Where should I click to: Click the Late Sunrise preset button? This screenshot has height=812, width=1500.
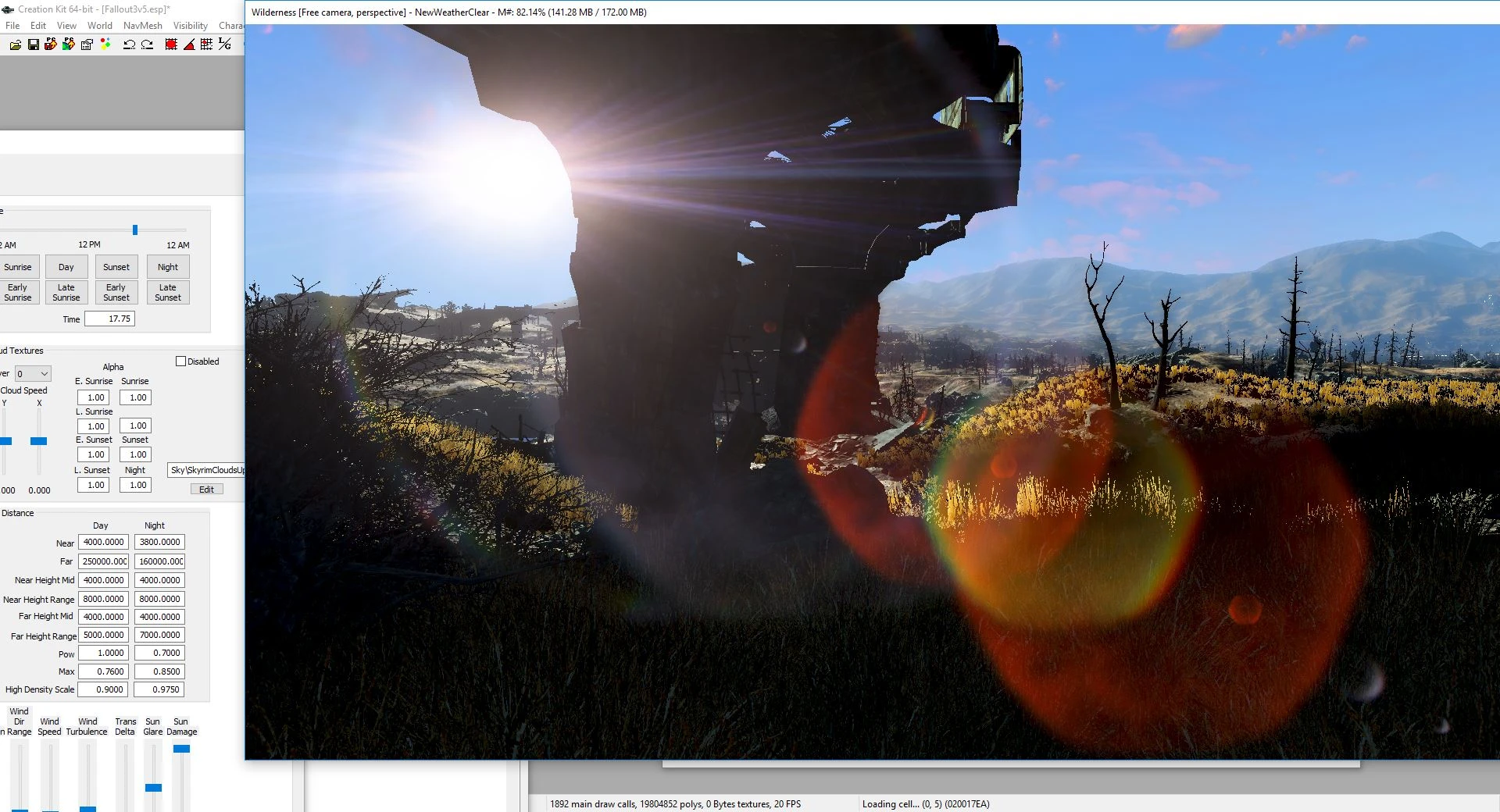click(x=66, y=293)
